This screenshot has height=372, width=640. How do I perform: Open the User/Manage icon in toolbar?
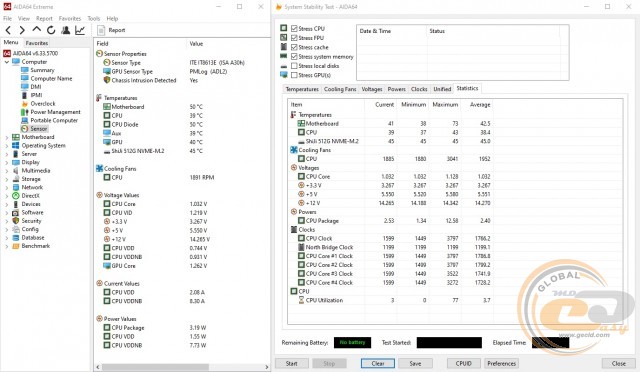coord(65,30)
